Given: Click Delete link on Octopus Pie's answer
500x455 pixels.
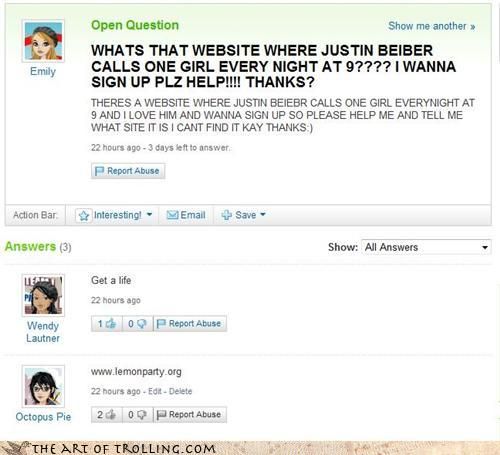Looking at the screenshot, I should (x=180, y=391).
